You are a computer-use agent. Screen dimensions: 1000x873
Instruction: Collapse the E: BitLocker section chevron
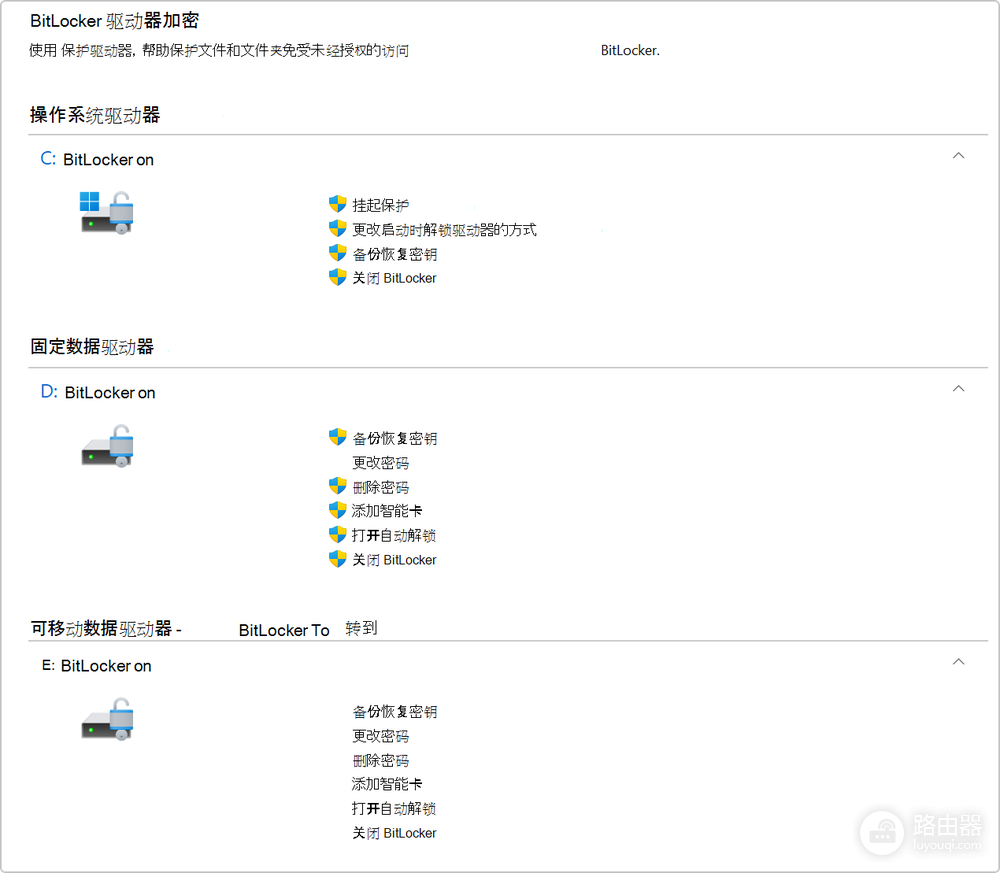click(958, 662)
